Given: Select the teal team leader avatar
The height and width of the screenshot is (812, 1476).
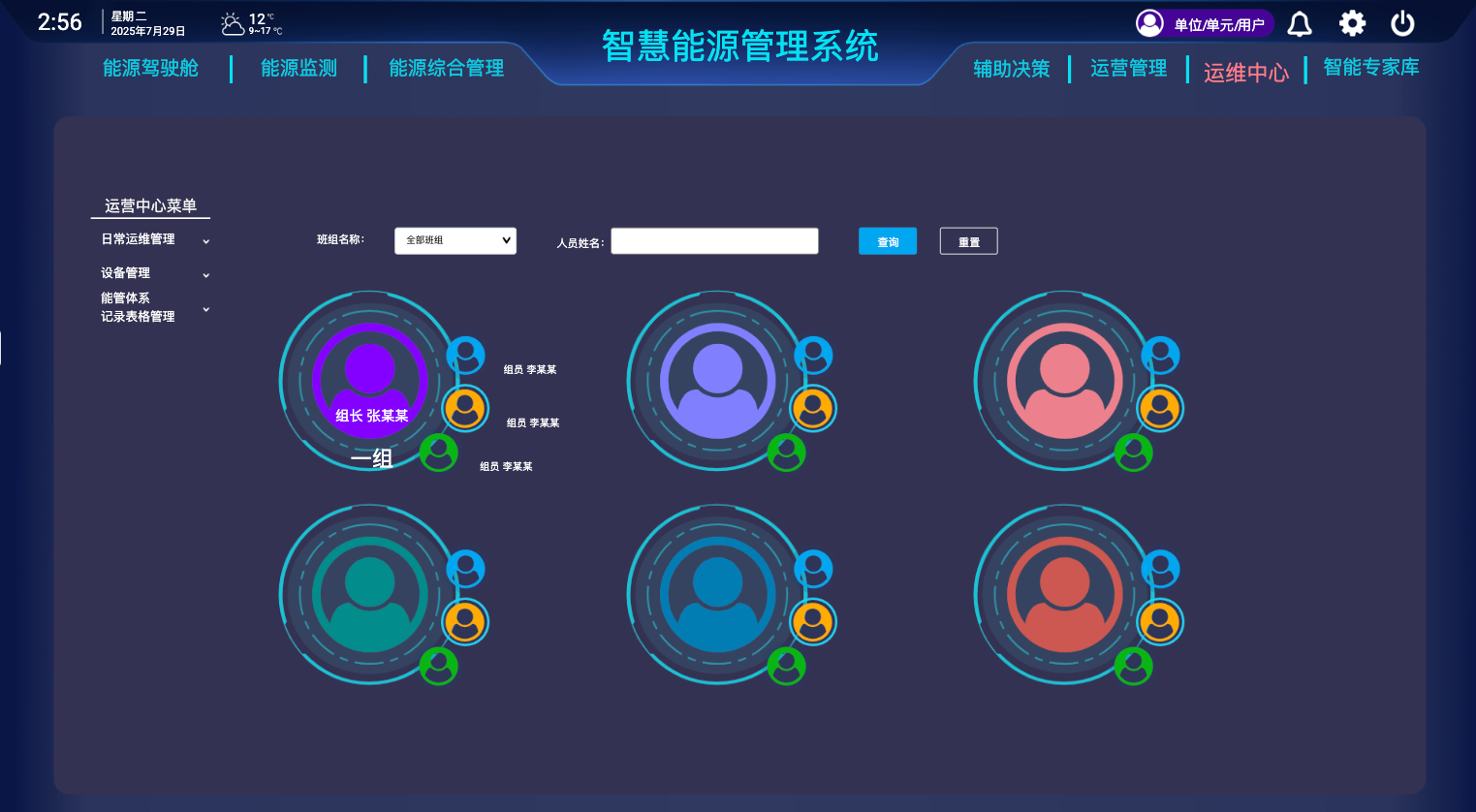Looking at the screenshot, I should 370,594.
